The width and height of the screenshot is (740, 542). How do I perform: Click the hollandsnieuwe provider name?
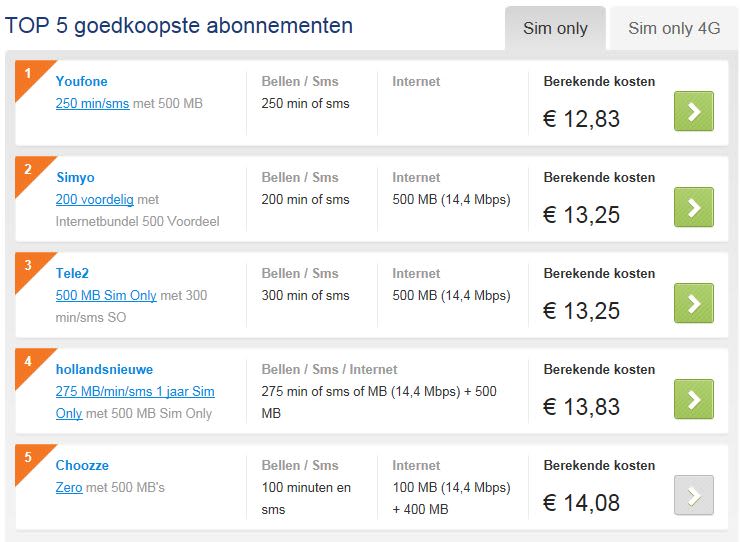click(104, 369)
